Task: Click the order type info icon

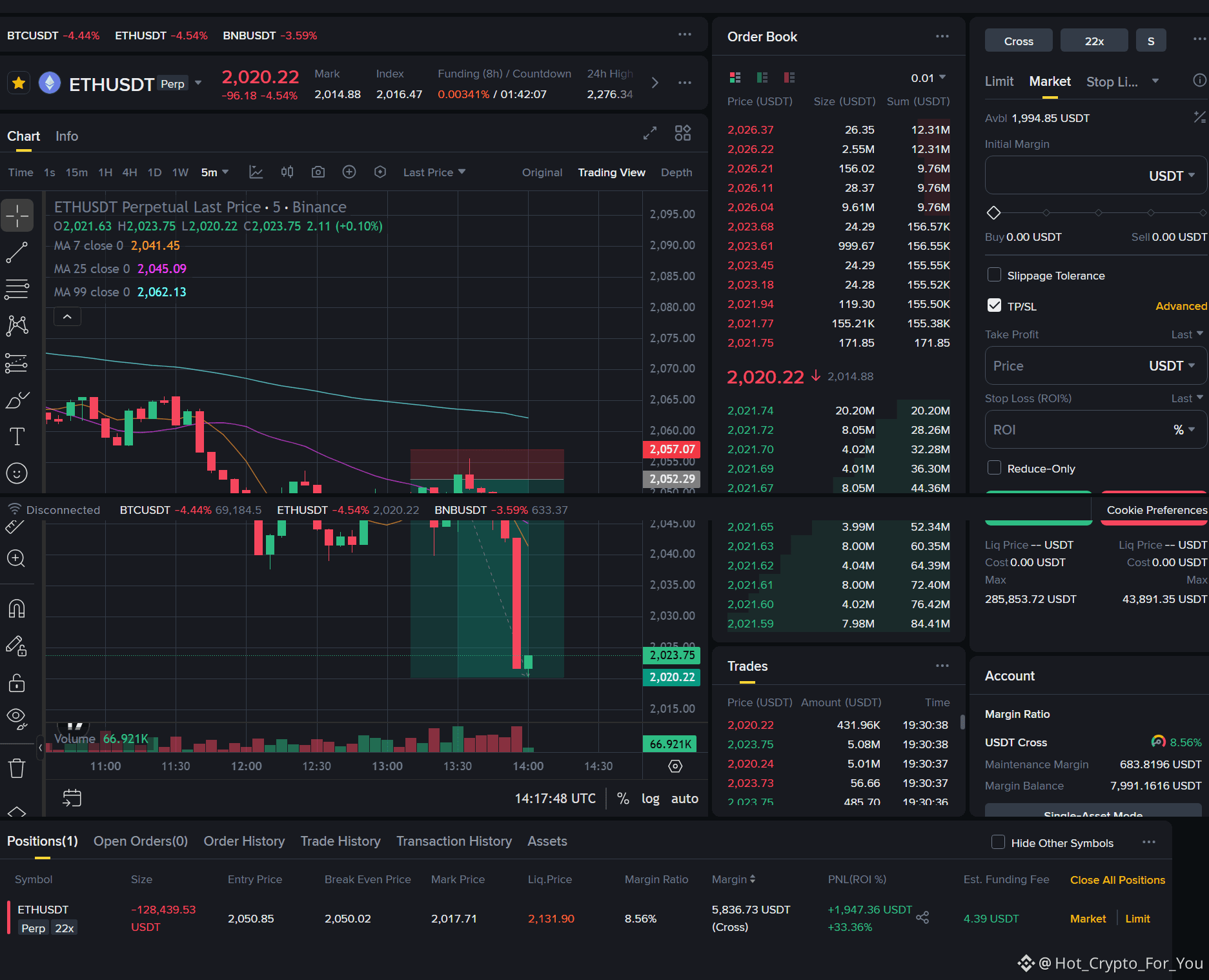Action: 1199,80
